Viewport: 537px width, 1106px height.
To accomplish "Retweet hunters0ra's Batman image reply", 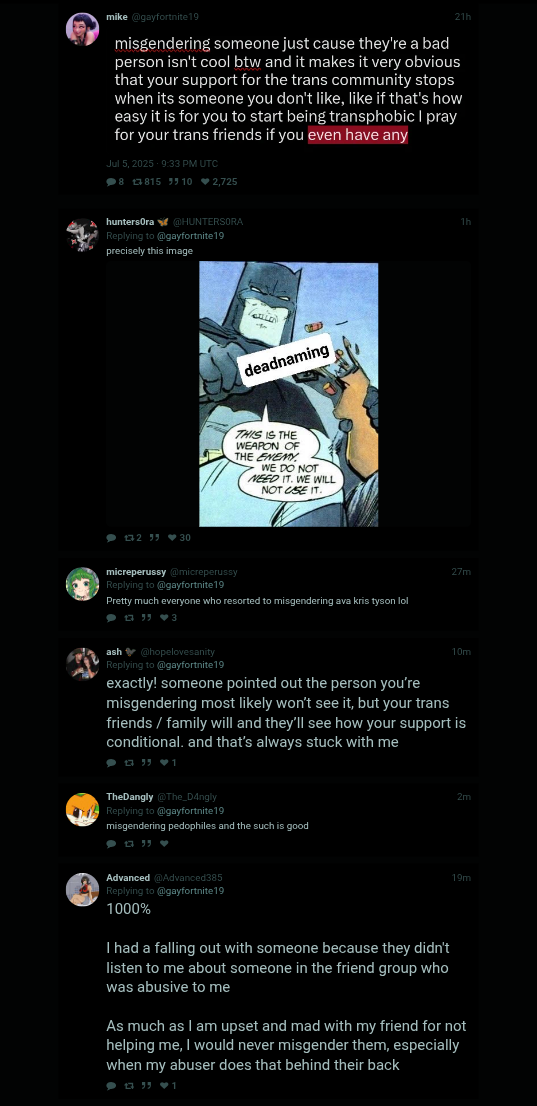I will pos(128,537).
